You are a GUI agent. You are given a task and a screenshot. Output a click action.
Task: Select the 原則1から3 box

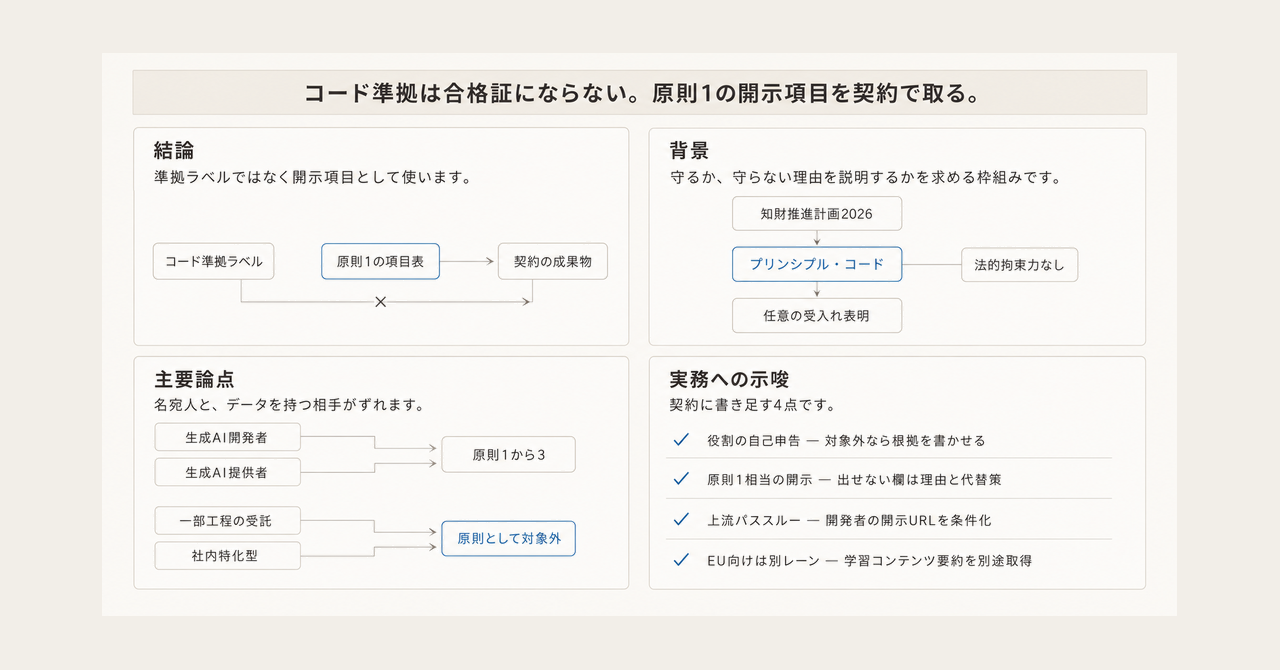[x=509, y=454]
